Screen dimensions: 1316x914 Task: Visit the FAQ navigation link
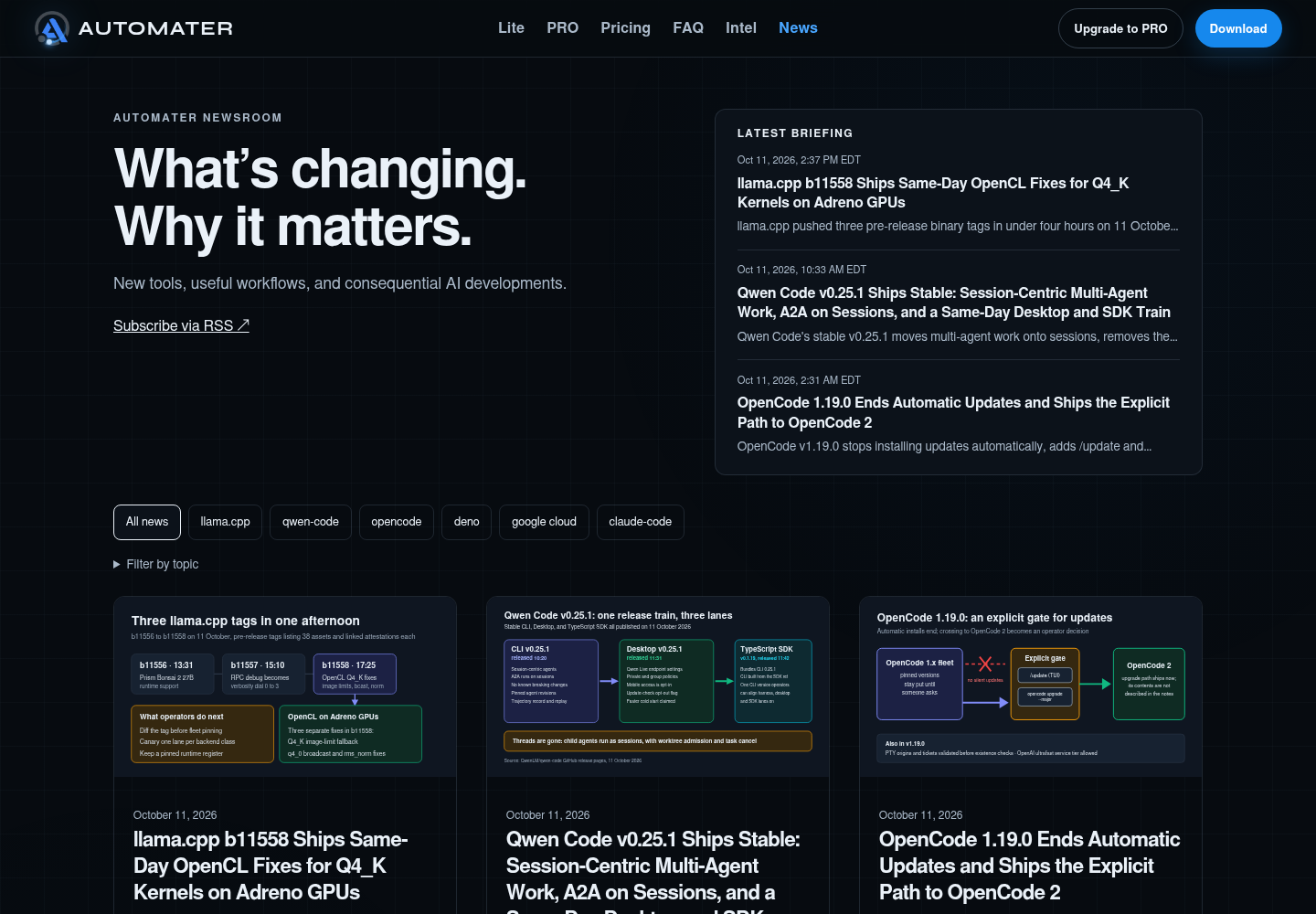pyautogui.click(x=688, y=28)
